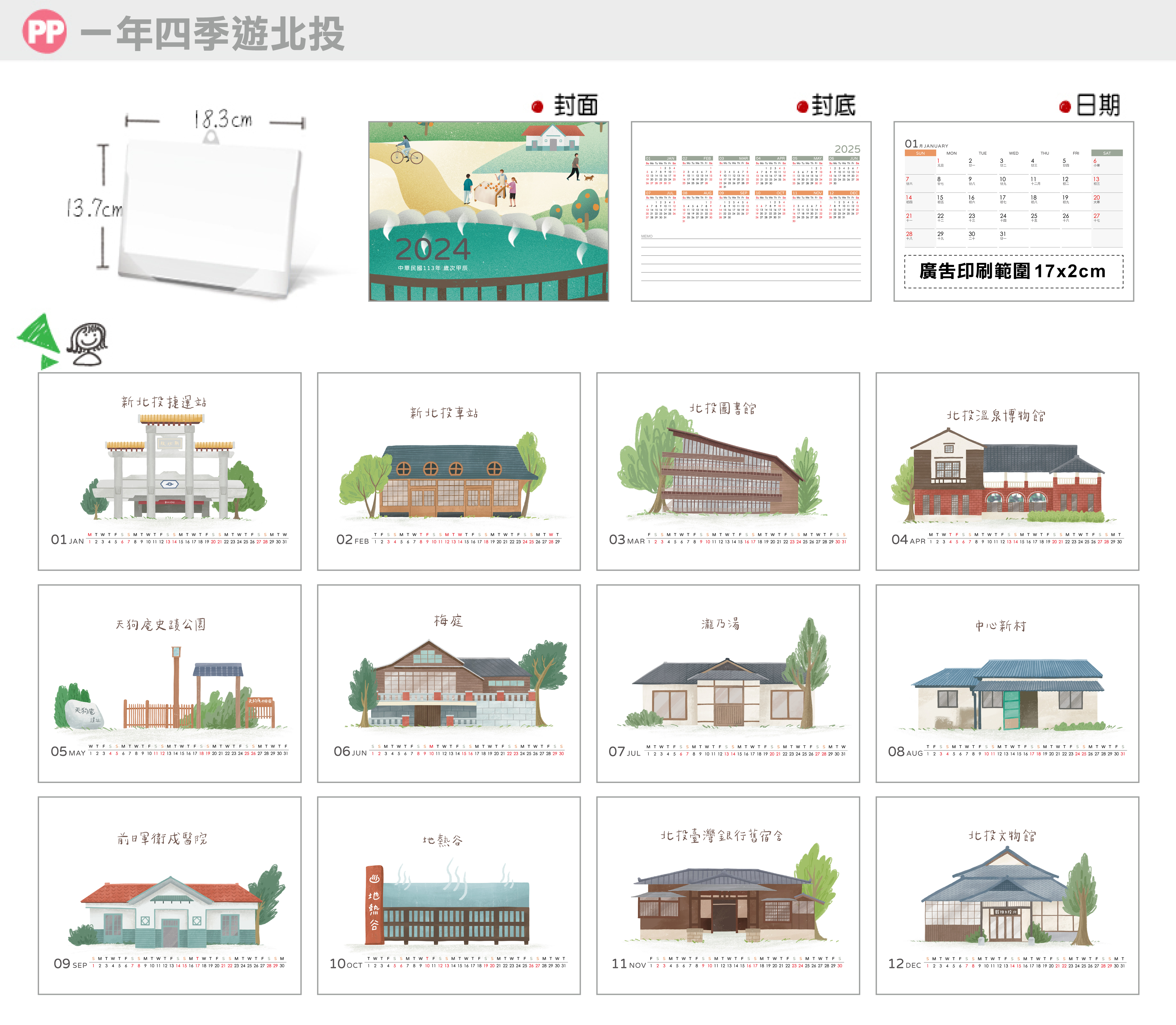
Task: Select the 04 APR 北投溫泉博物館 page
Action: pyautogui.click(x=1007, y=471)
